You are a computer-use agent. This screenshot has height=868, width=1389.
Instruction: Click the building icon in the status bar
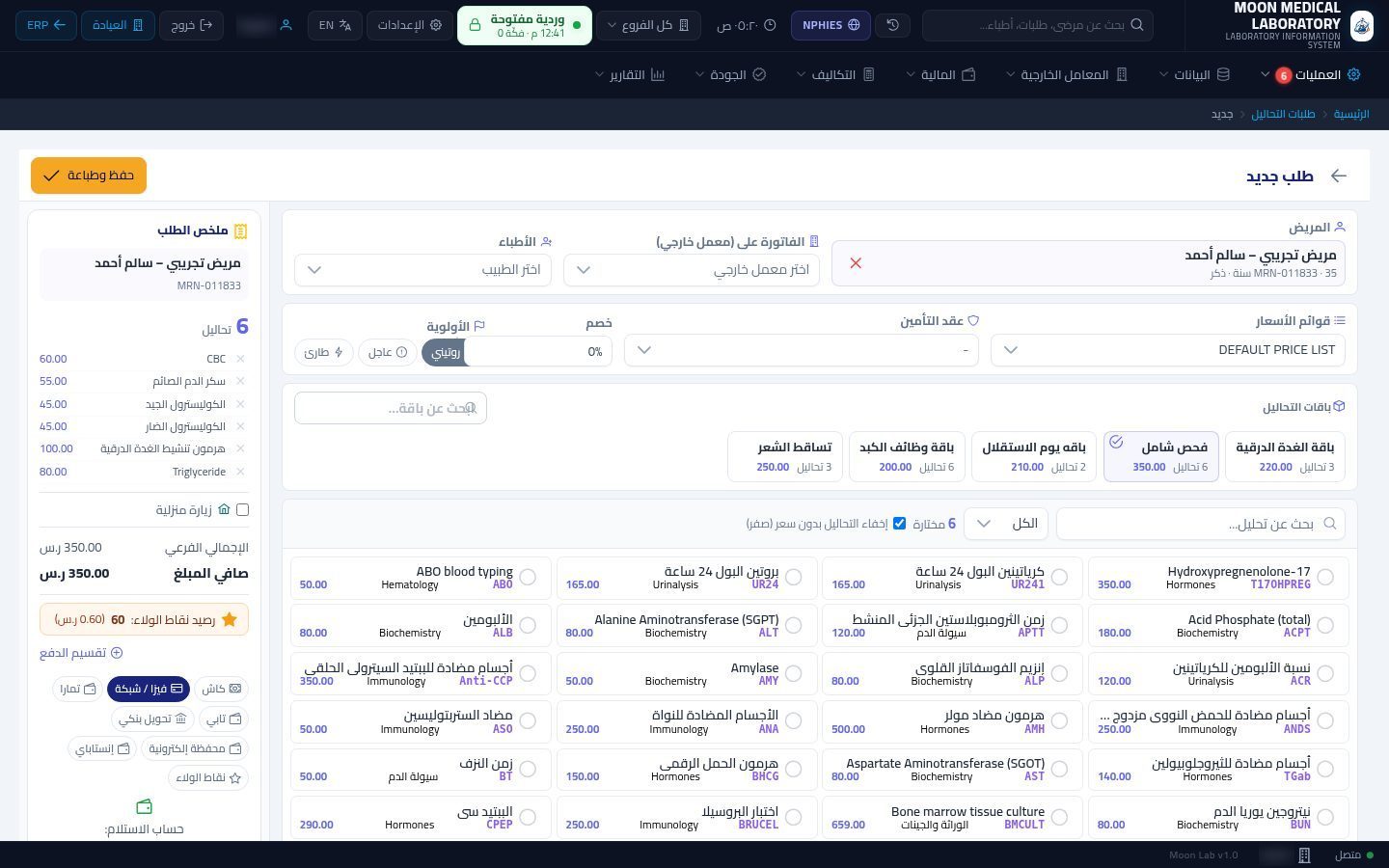[x=1304, y=855]
